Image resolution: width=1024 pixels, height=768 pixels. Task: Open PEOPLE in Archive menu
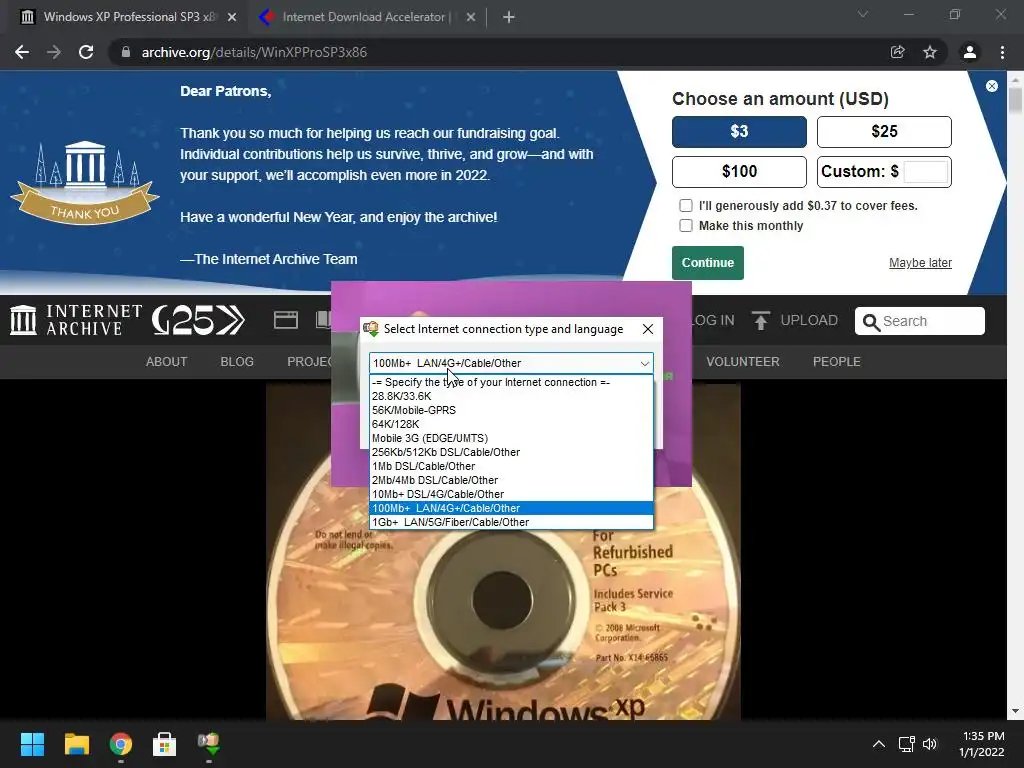tap(837, 362)
